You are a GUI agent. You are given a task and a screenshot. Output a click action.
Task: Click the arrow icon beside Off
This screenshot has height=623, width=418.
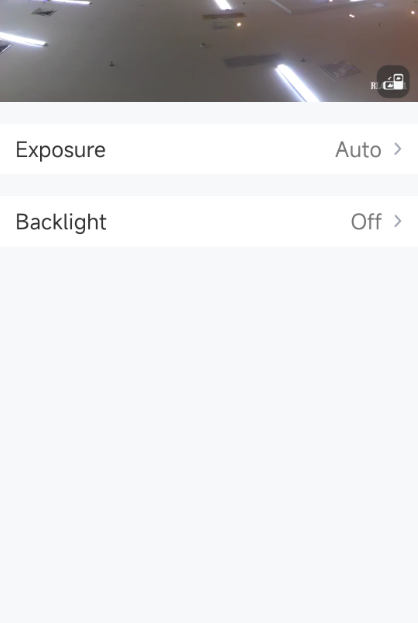398,221
